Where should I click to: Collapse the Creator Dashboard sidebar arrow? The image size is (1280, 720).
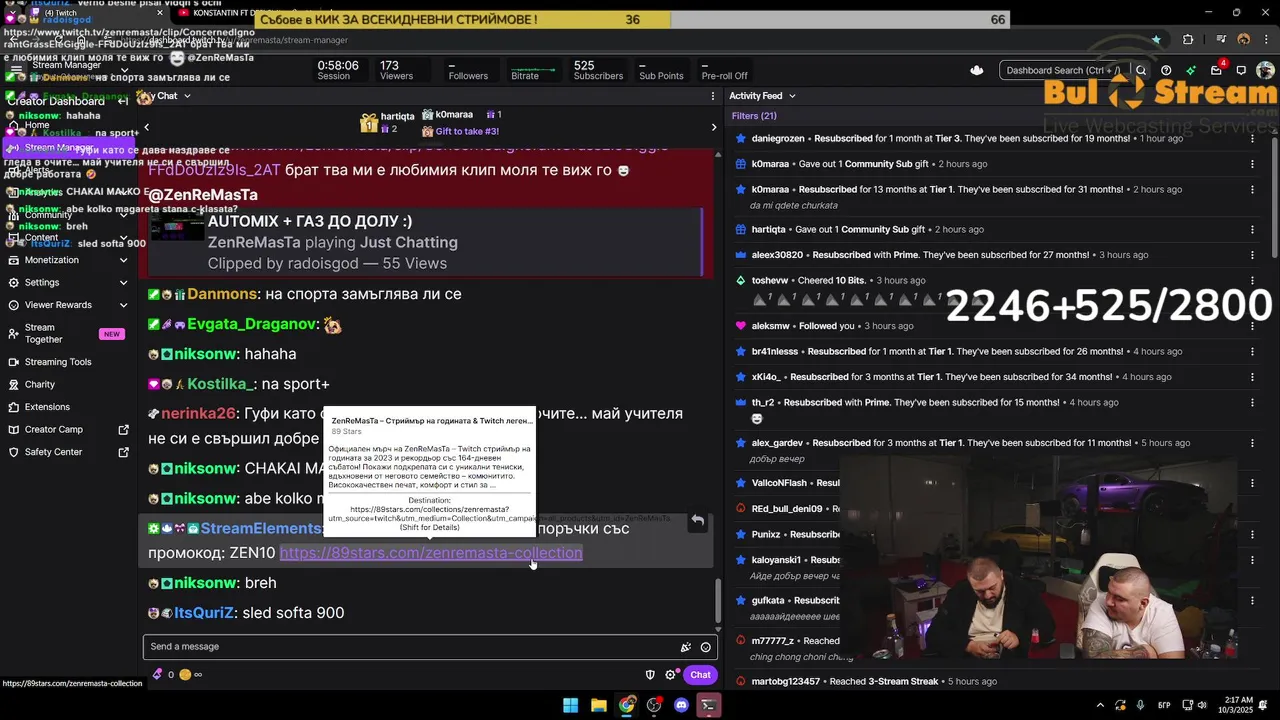pyautogui.click(x=123, y=101)
